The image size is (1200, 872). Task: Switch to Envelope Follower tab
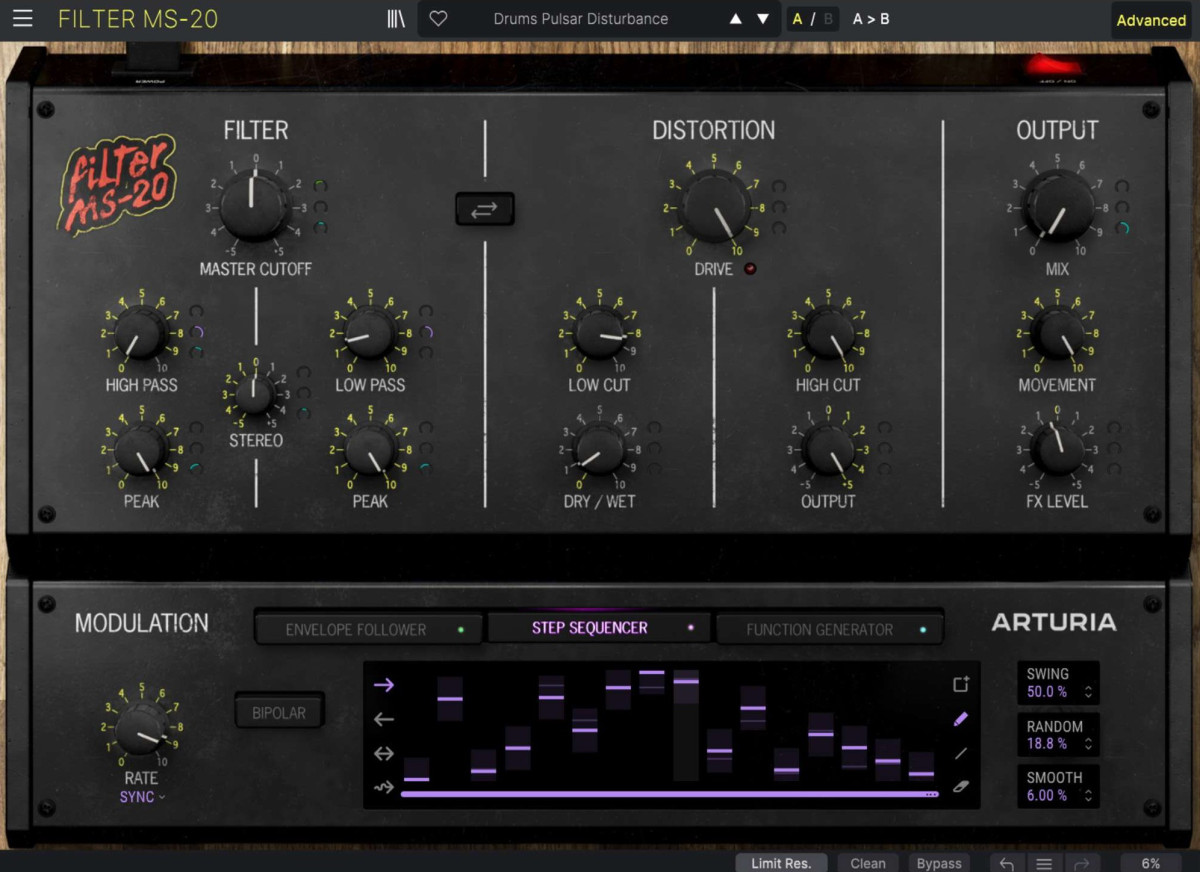(x=369, y=629)
